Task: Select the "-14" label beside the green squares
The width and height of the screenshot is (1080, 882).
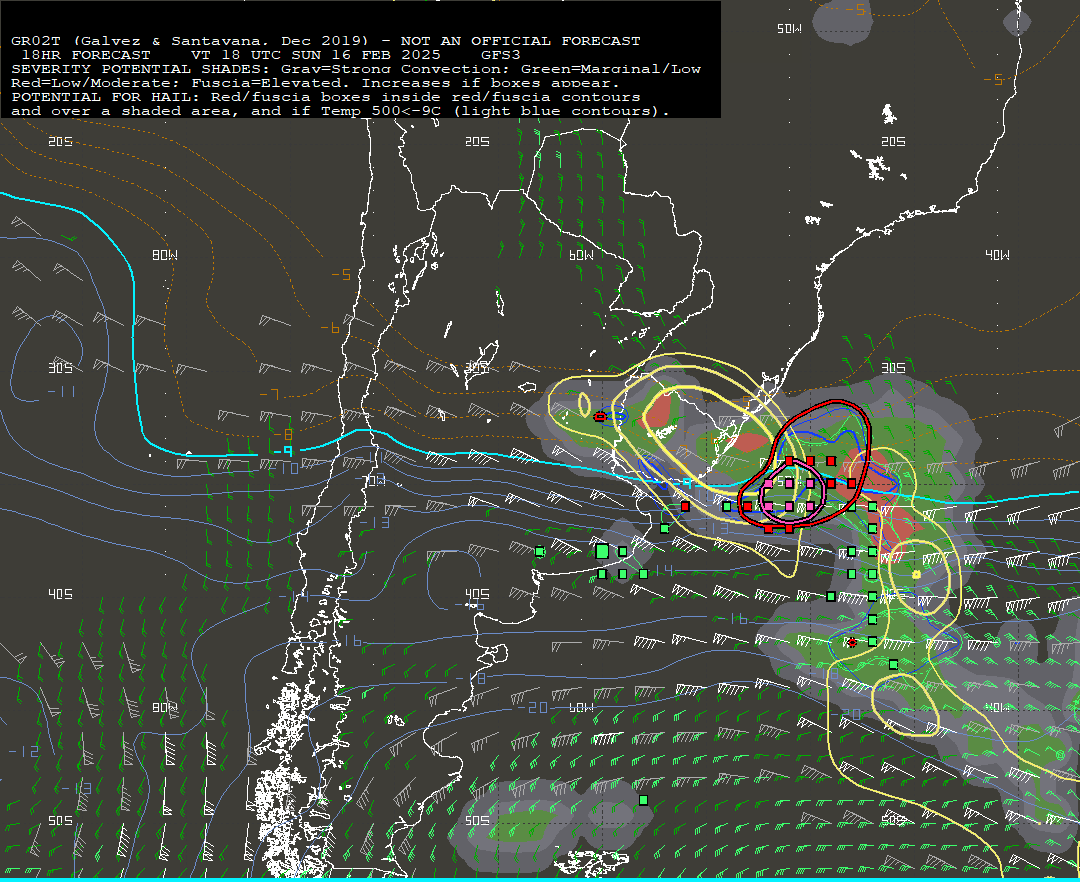Action: [x=660, y=570]
